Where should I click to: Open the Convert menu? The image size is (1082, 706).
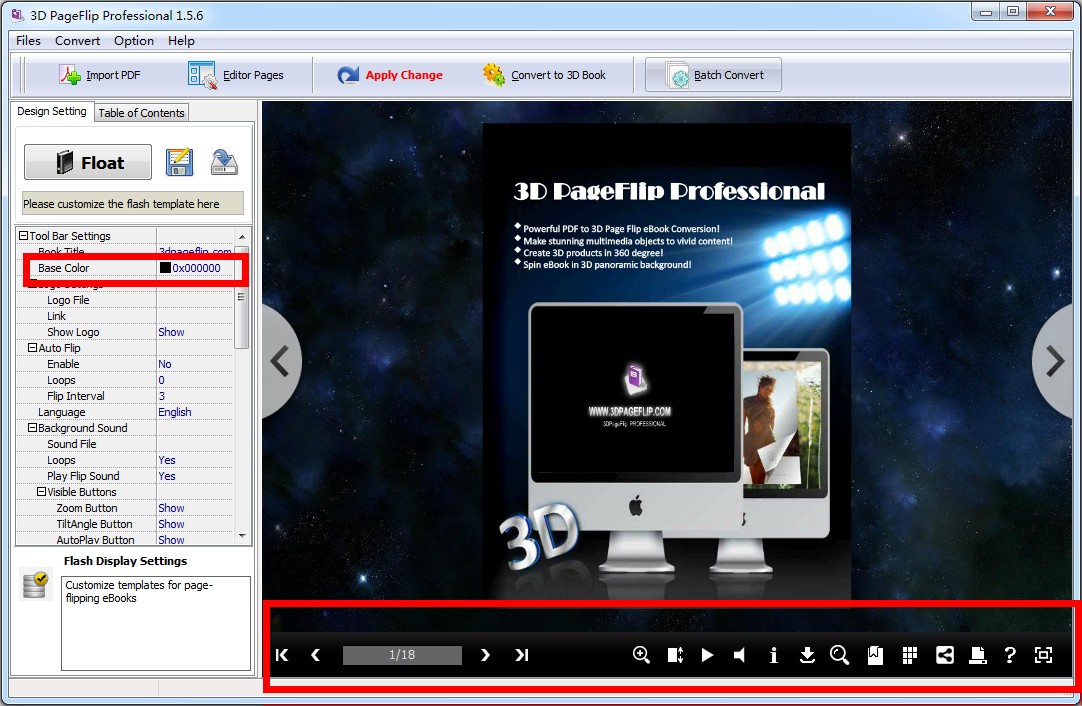77,41
